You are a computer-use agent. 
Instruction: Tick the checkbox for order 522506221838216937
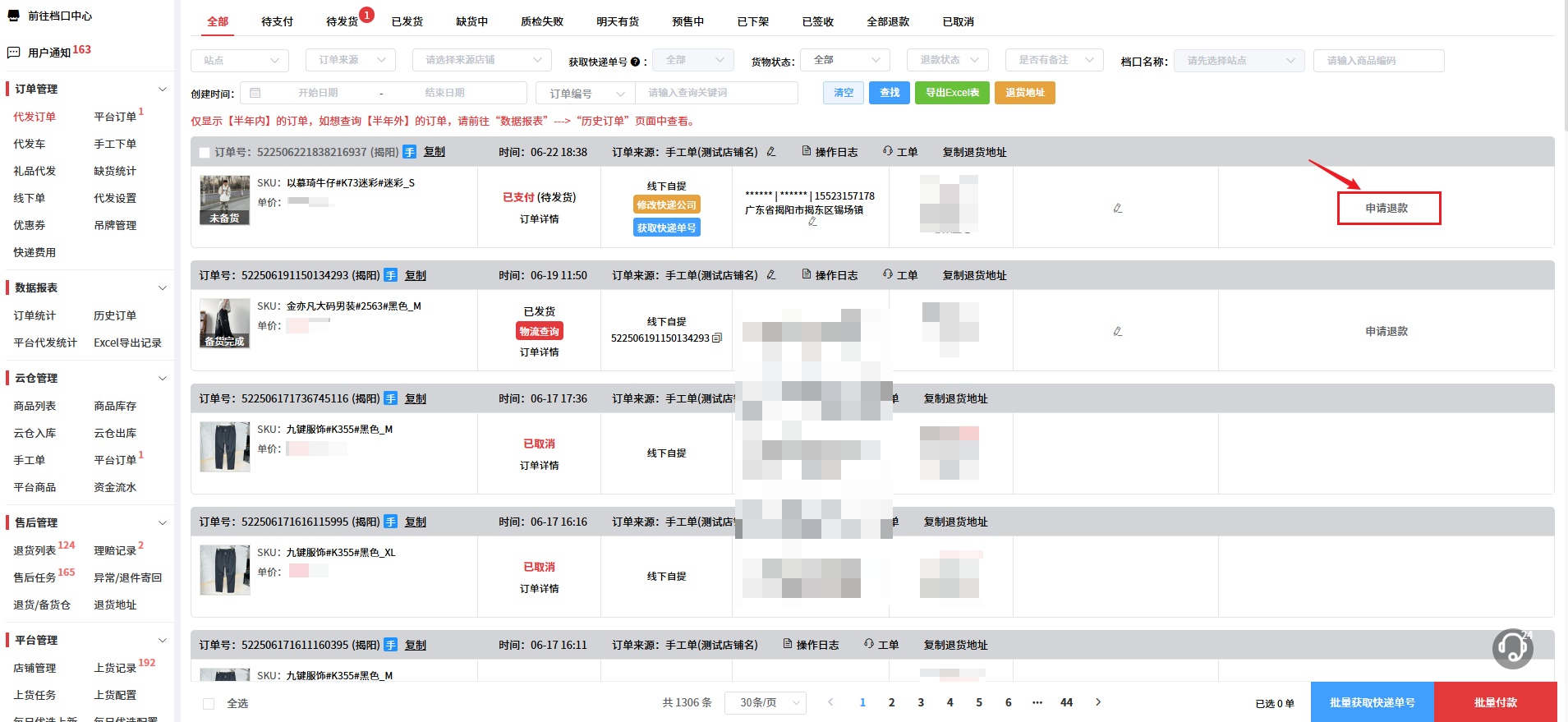click(205, 153)
